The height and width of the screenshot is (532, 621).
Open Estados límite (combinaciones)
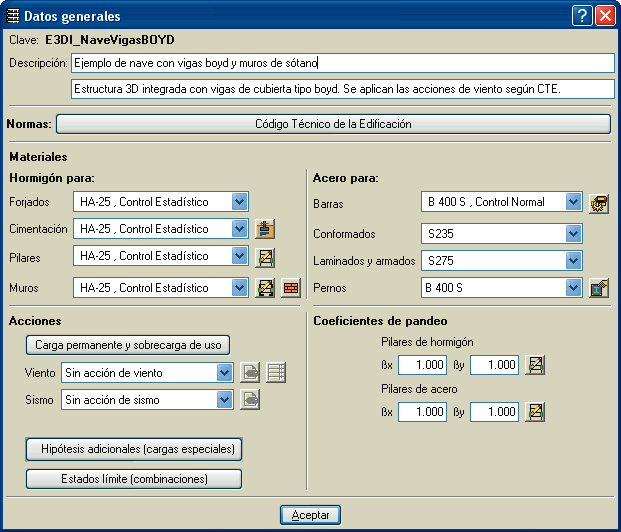click(134, 479)
